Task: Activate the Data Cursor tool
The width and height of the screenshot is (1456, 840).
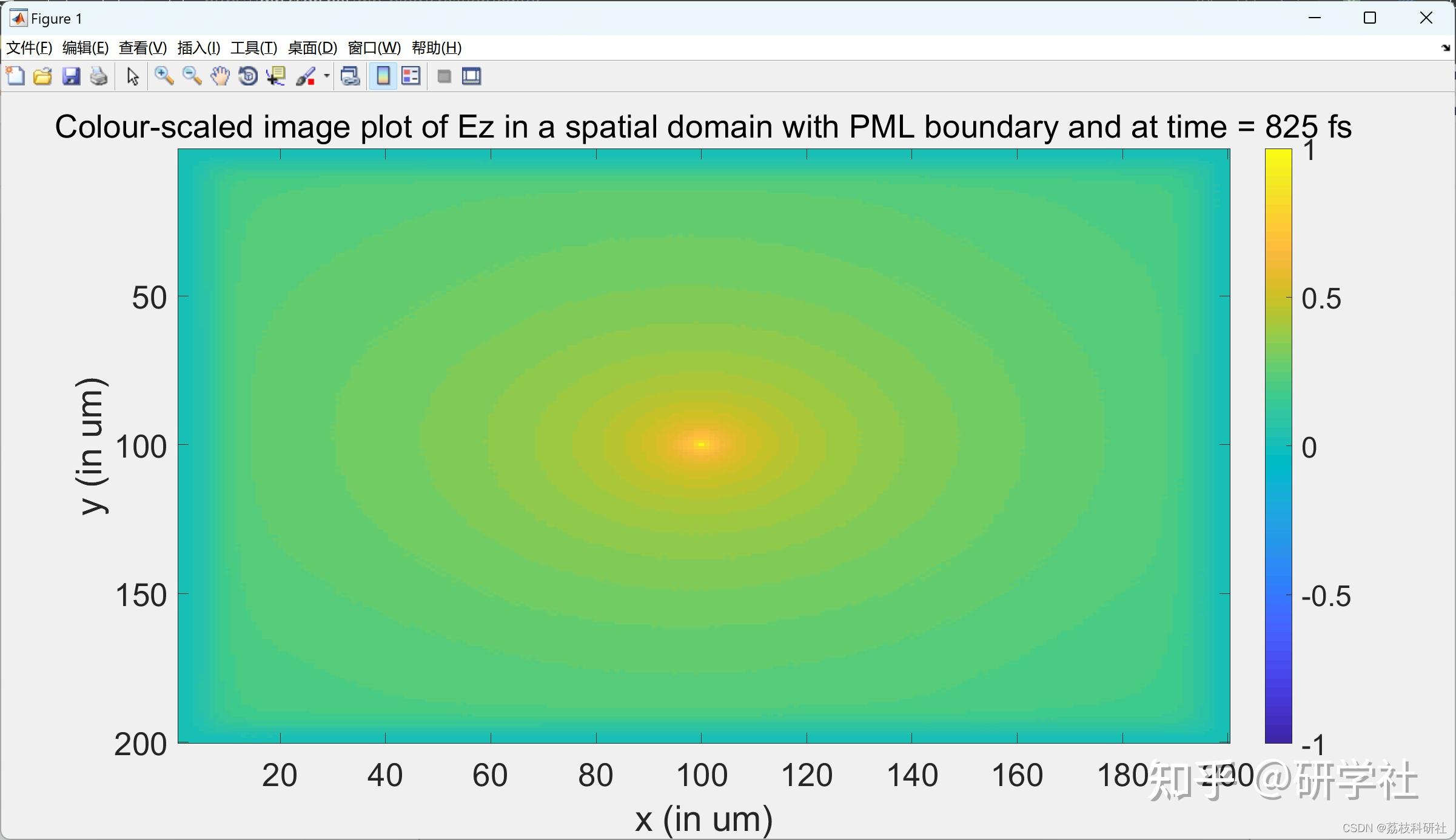Action: tap(276, 76)
